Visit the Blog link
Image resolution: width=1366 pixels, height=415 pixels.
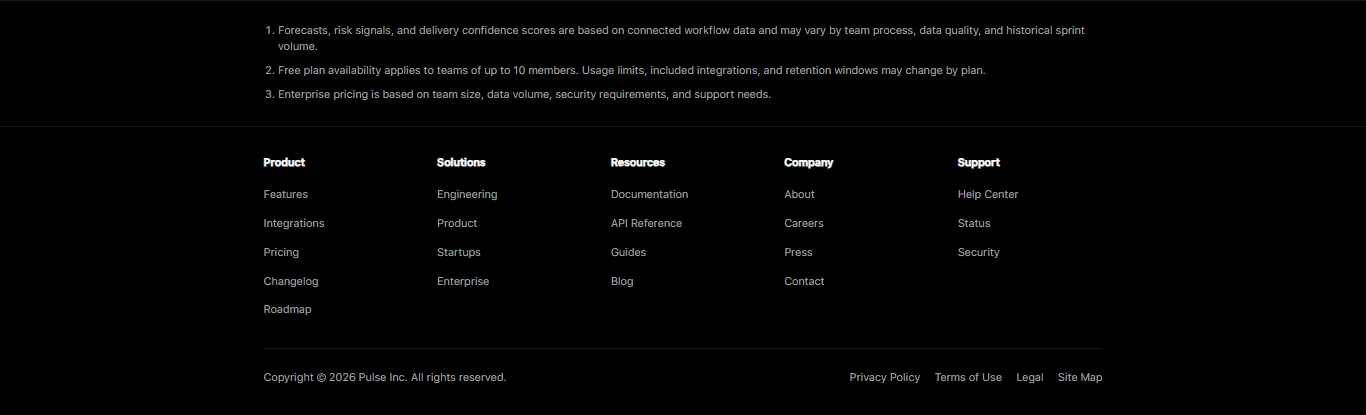[622, 281]
